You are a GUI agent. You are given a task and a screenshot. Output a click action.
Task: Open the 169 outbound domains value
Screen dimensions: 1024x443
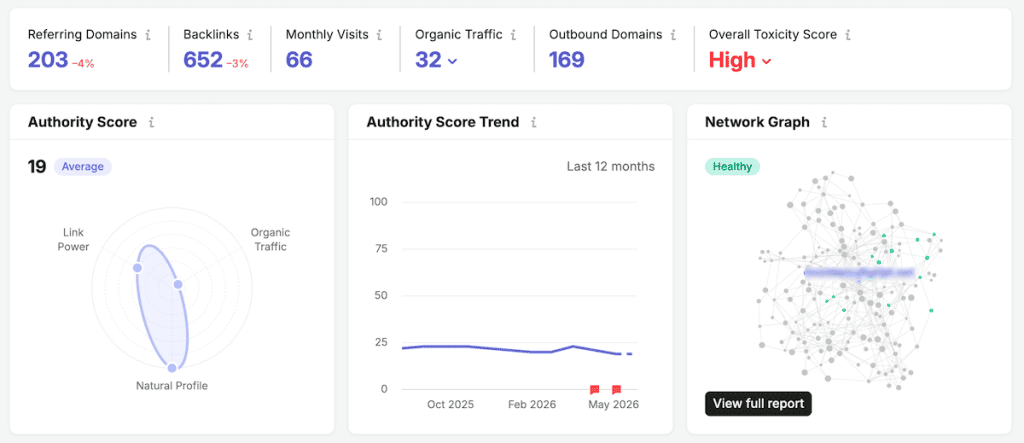pos(567,60)
